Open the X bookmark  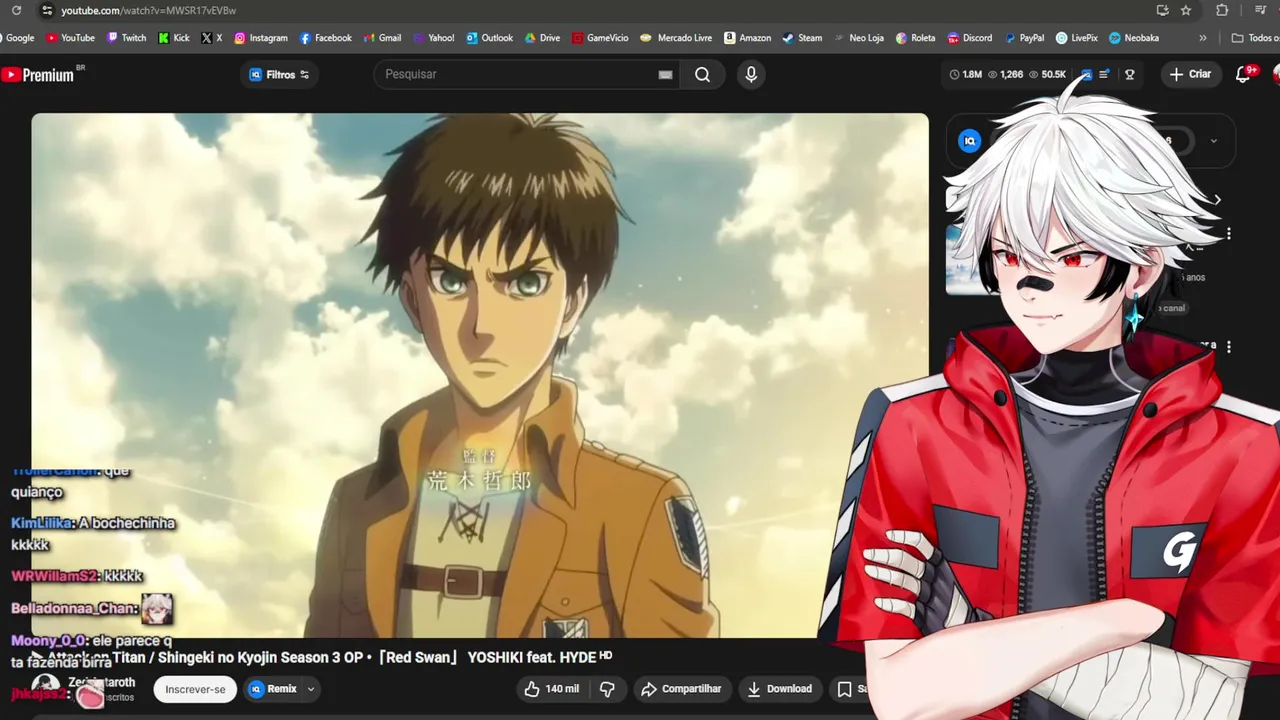tap(211, 38)
